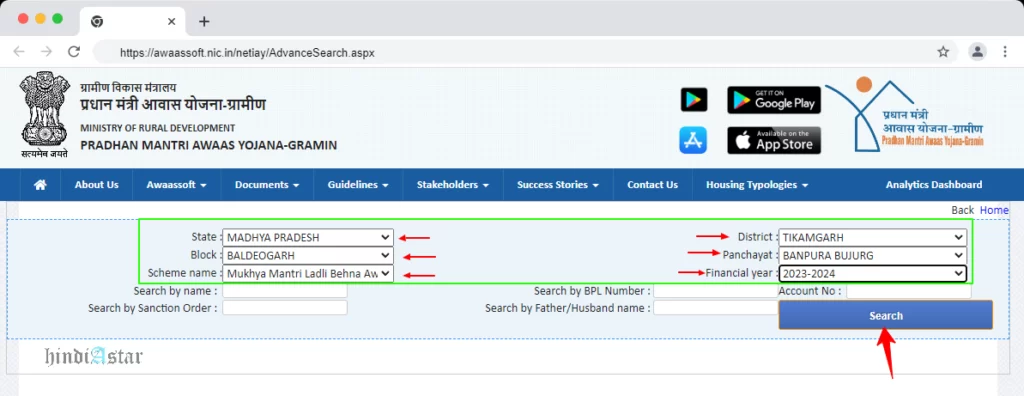
Task: Expand the Housing Typologies menu
Action: pyautogui.click(x=757, y=185)
